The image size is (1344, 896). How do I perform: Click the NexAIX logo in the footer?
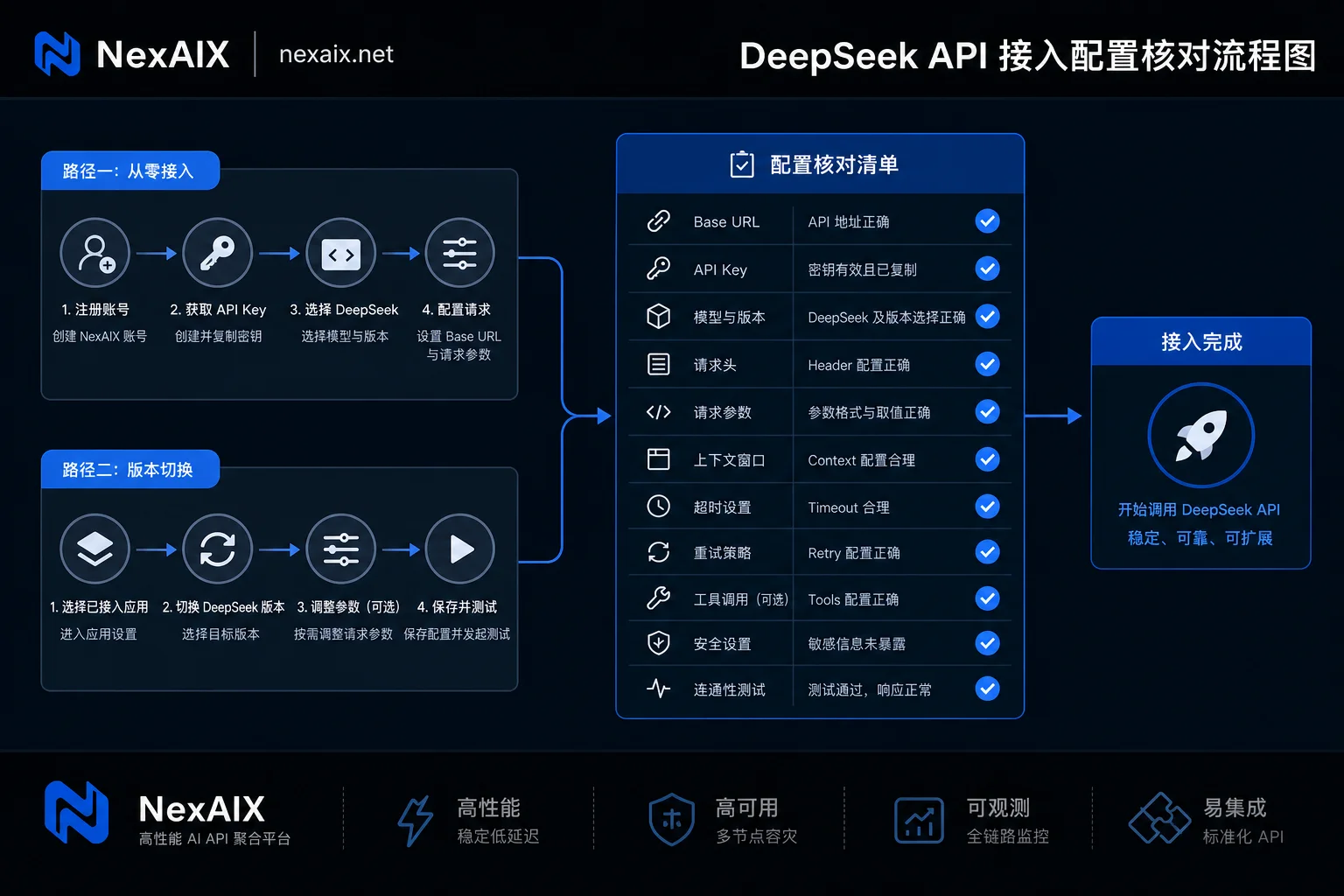click(x=77, y=813)
